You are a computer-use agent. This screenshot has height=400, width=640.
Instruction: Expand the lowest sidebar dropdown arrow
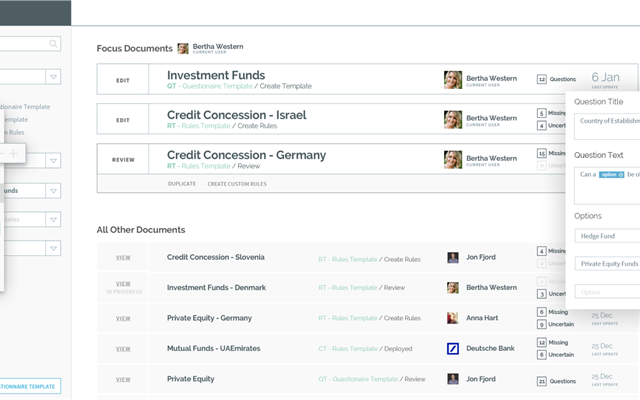coord(53,248)
